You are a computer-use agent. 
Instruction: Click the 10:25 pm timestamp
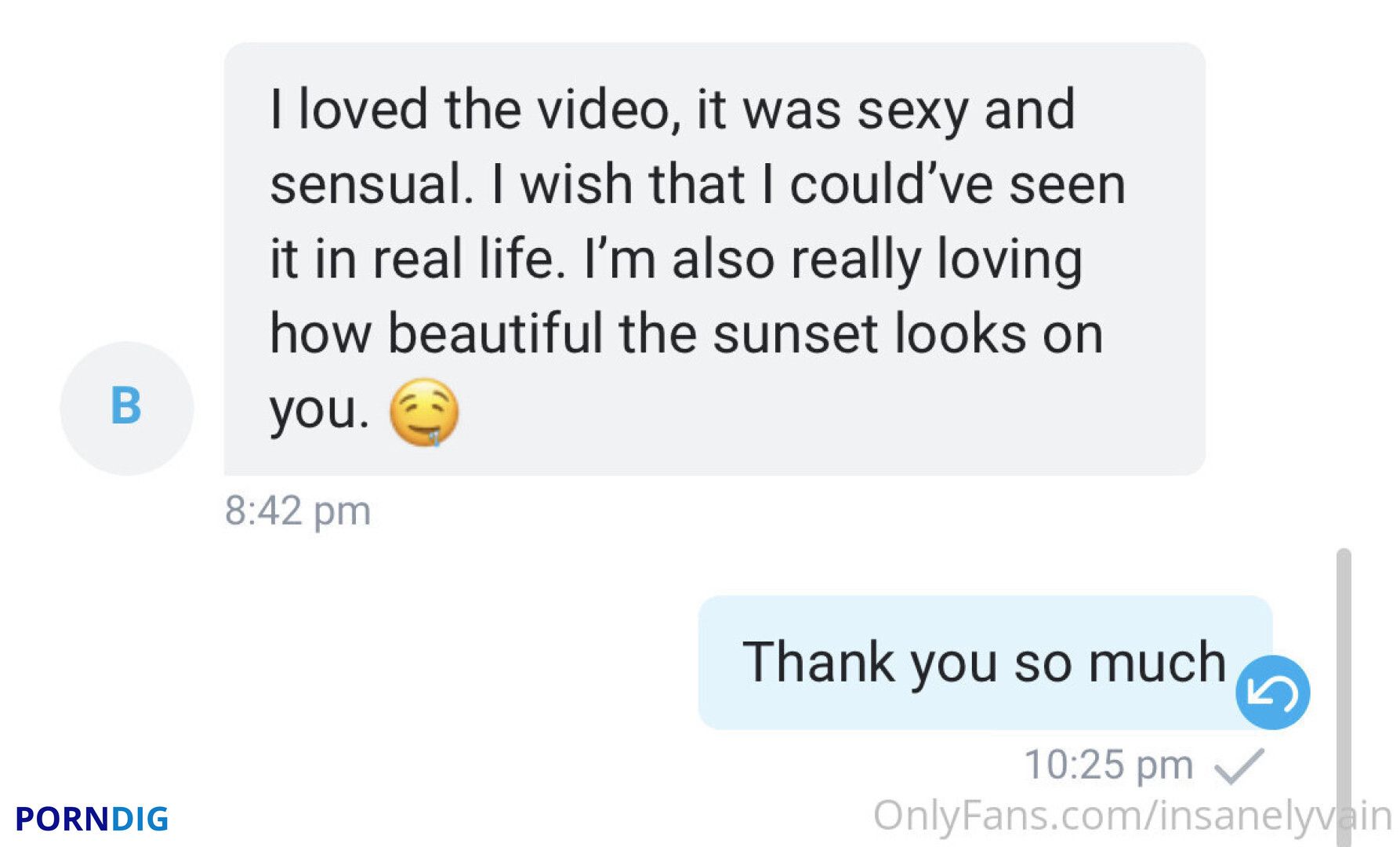coord(1108,765)
